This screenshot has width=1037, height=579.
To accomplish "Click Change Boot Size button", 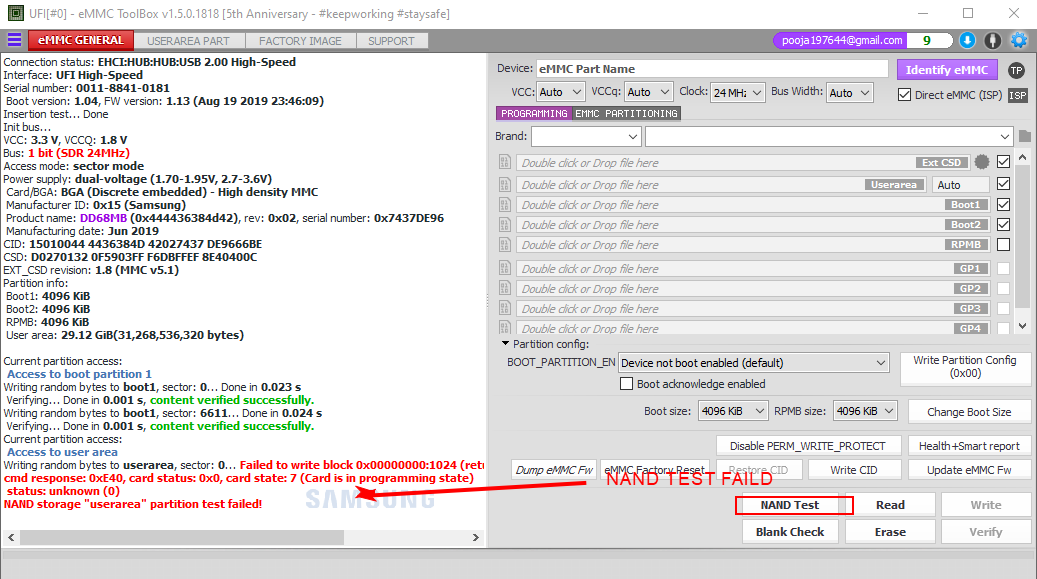I will point(969,412).
